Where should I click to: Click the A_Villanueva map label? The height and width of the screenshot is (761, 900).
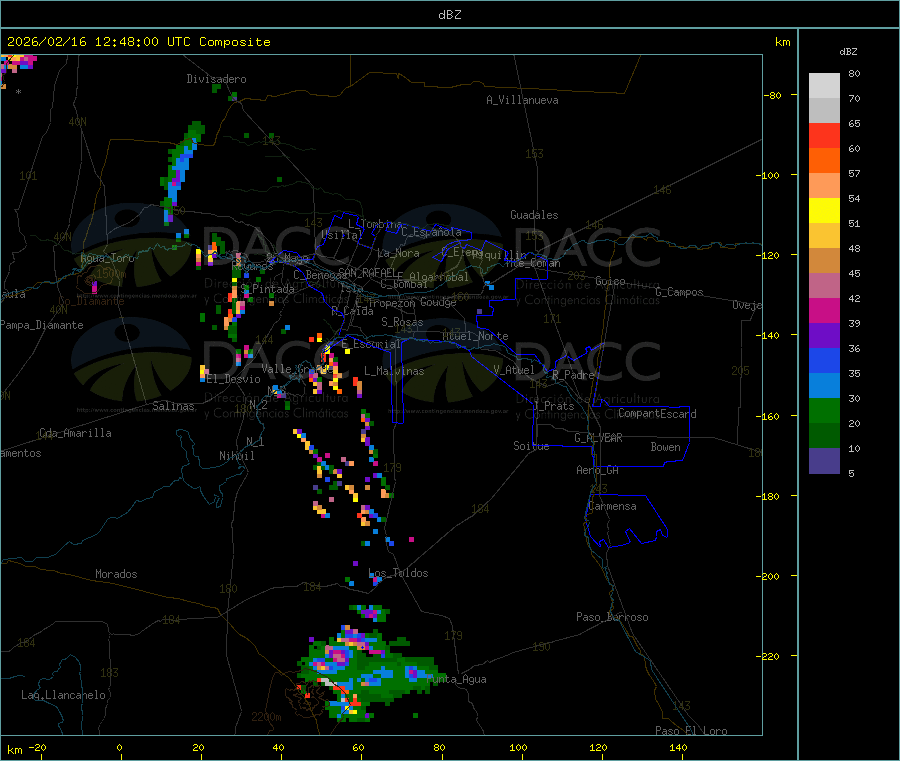[x=522, y=100]
